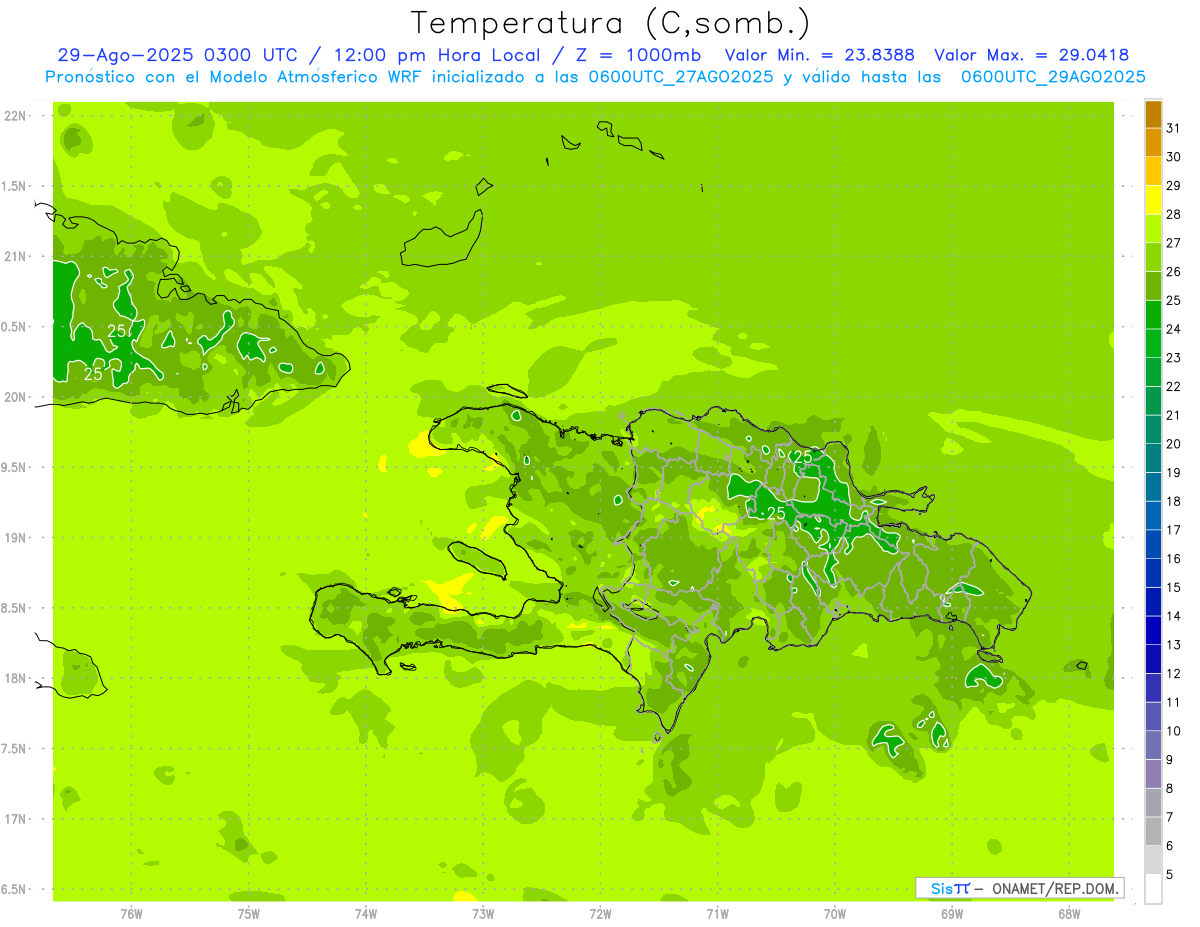Click the "68W" longitude axis label

(x=1069, y=914)
